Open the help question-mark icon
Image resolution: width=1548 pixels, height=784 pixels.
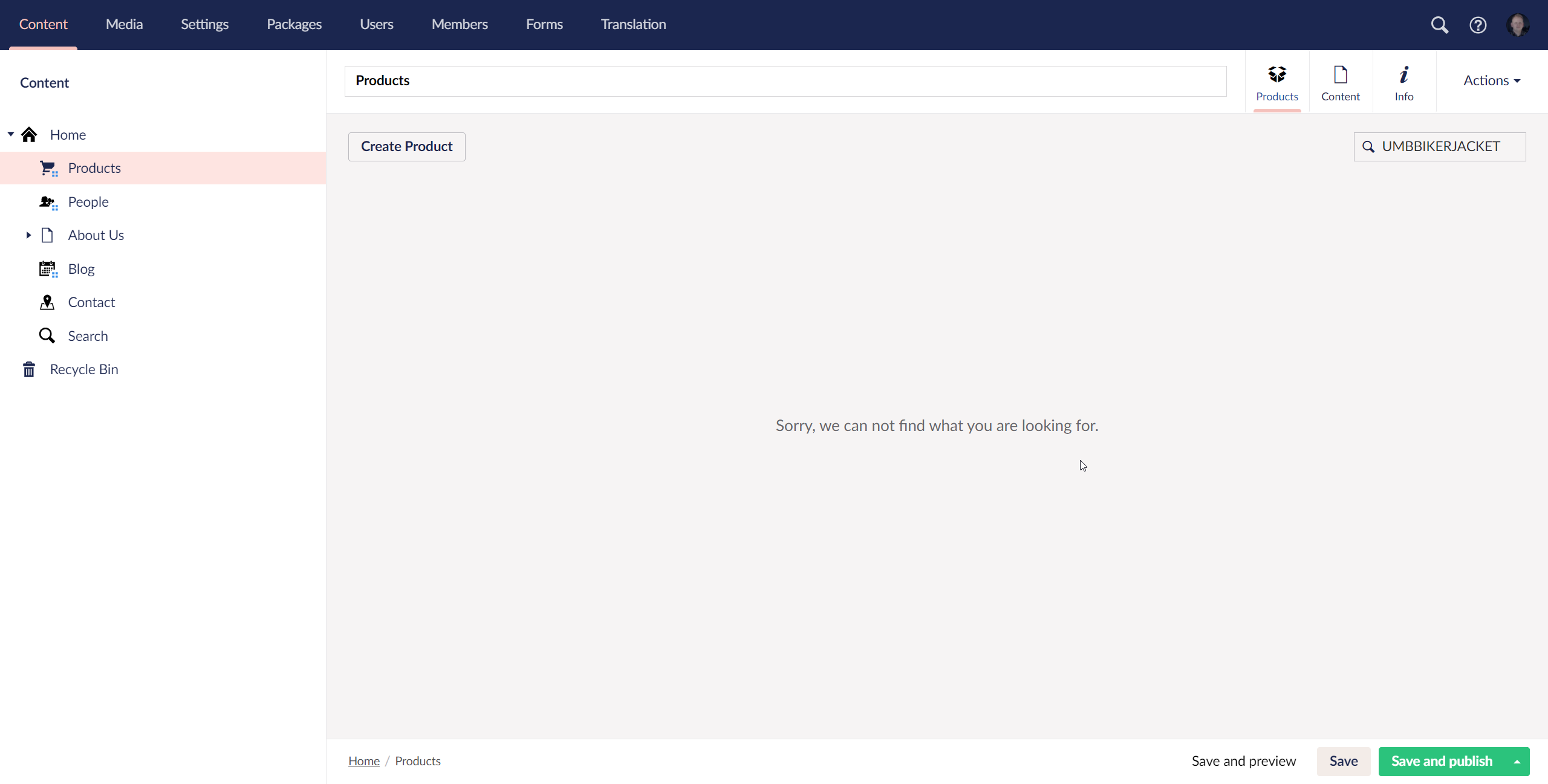point(1478,24)
